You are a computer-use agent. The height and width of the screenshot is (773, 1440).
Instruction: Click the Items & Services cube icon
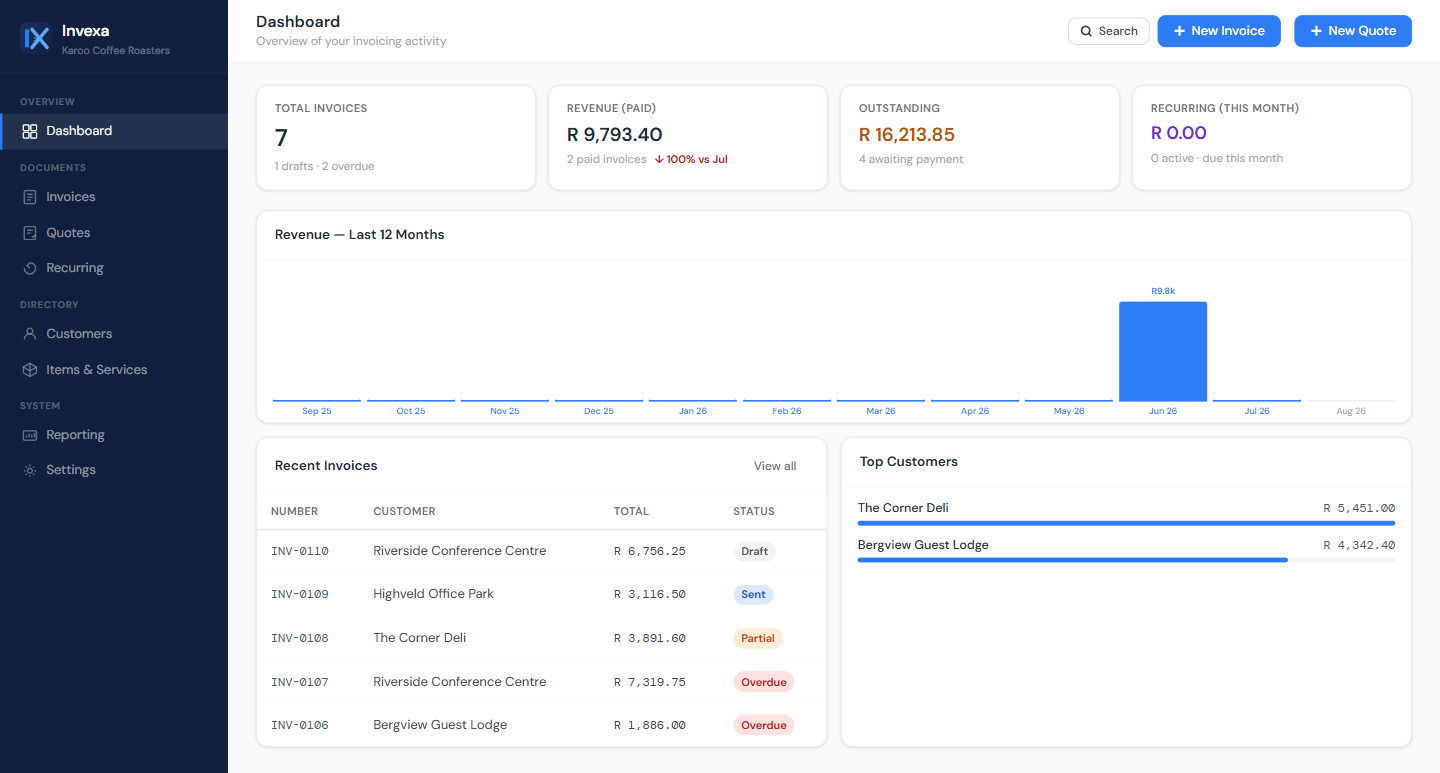click(x=30, y=370)
